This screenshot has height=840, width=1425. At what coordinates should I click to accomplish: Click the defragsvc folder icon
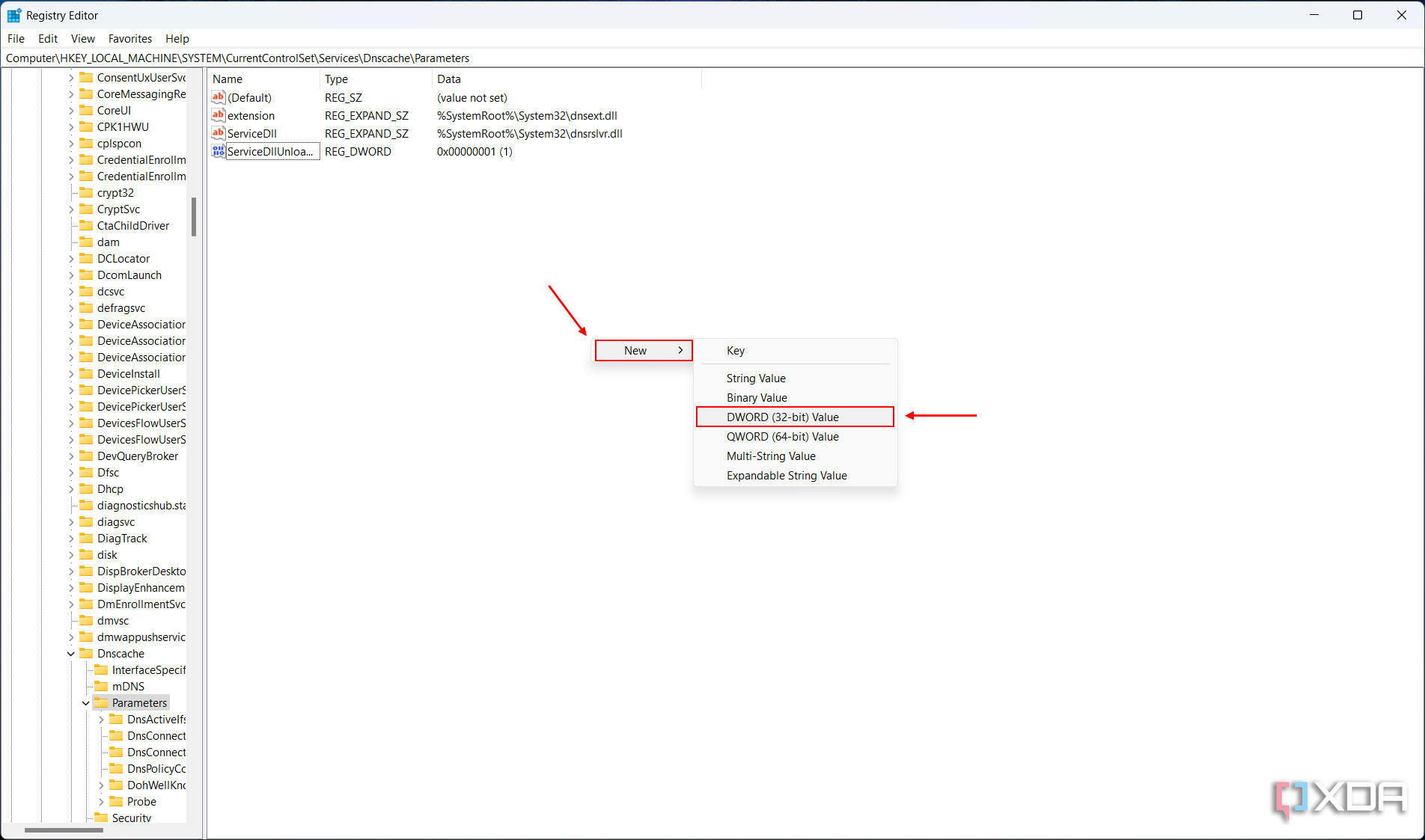pos(86,307)
